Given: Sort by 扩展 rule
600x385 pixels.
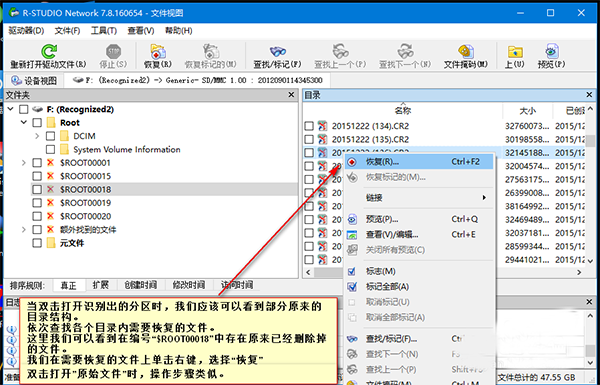Looking at the screenshot, I should point(101,285).
